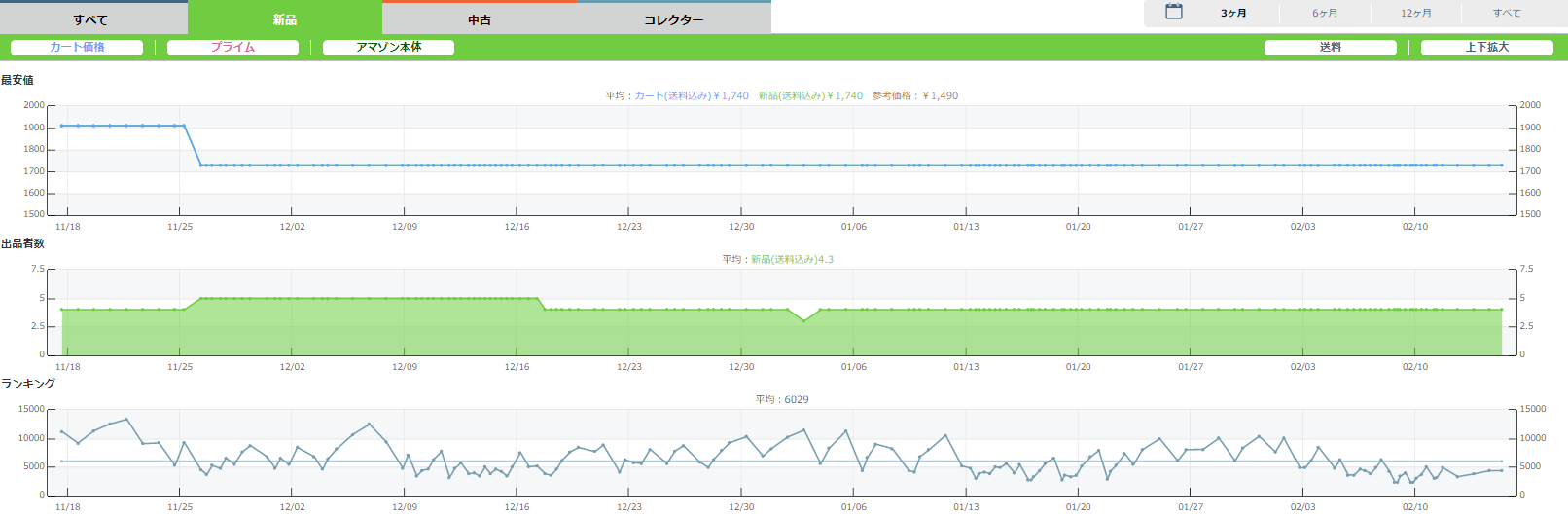Viewport: 1568px width, 517px height.
Task: Select the 3ヶ月 time range
Action: pyautogui.click(x=1233, y=14)
